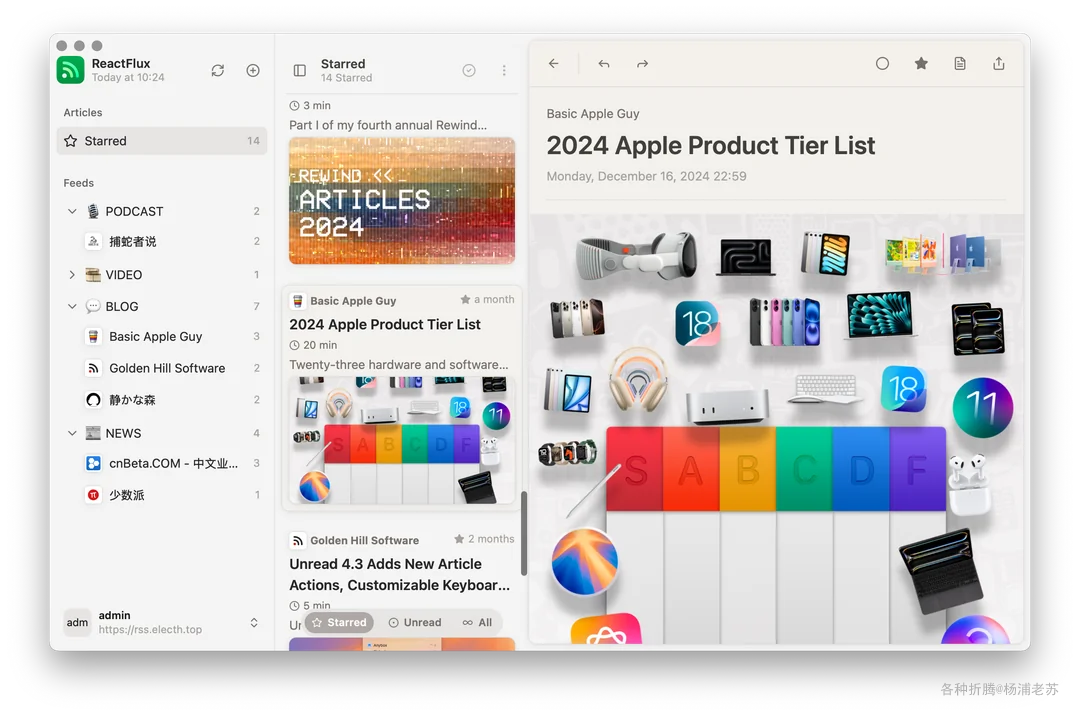Mark all as read checkmark icon

pyautogui.click(x=469, y=70)
